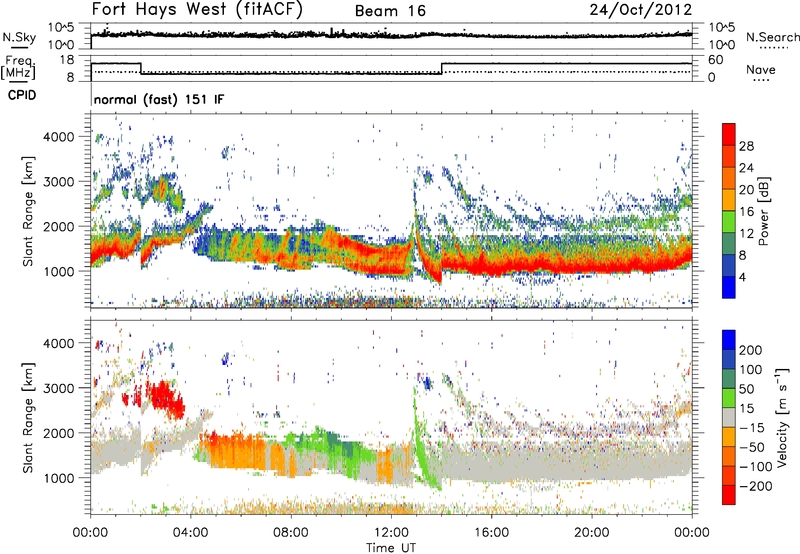Click the 'CPID' label
Viewport: 800px width, 554px height.
click(22, 95)
